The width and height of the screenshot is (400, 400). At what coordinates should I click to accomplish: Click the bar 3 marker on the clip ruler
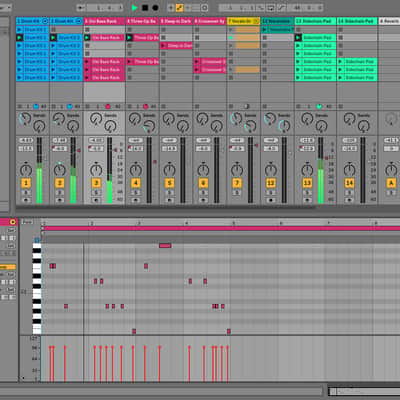pyautogui.click(x=139, y=223)
